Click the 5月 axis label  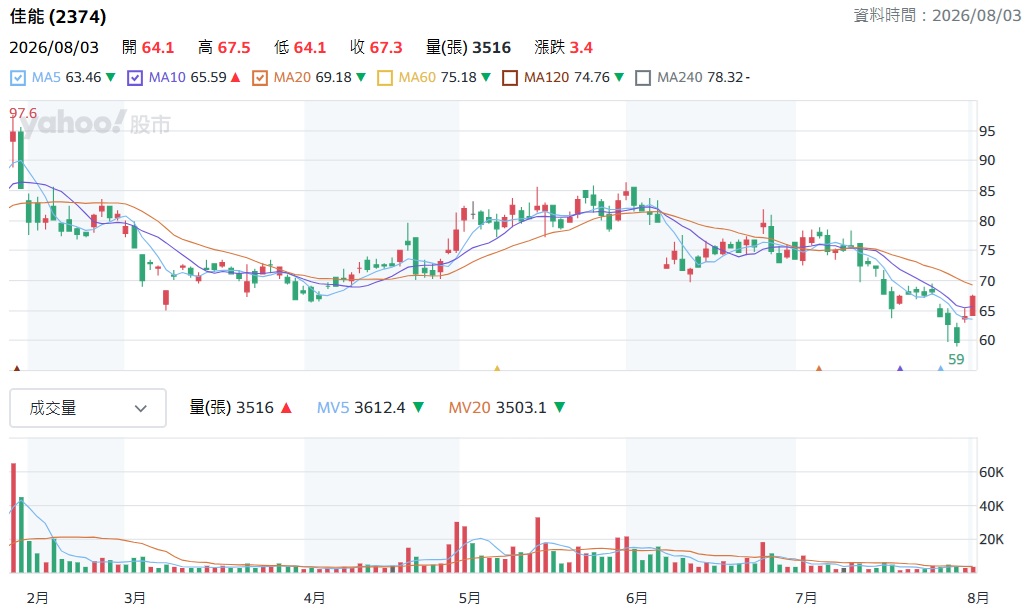pos(469,597)
